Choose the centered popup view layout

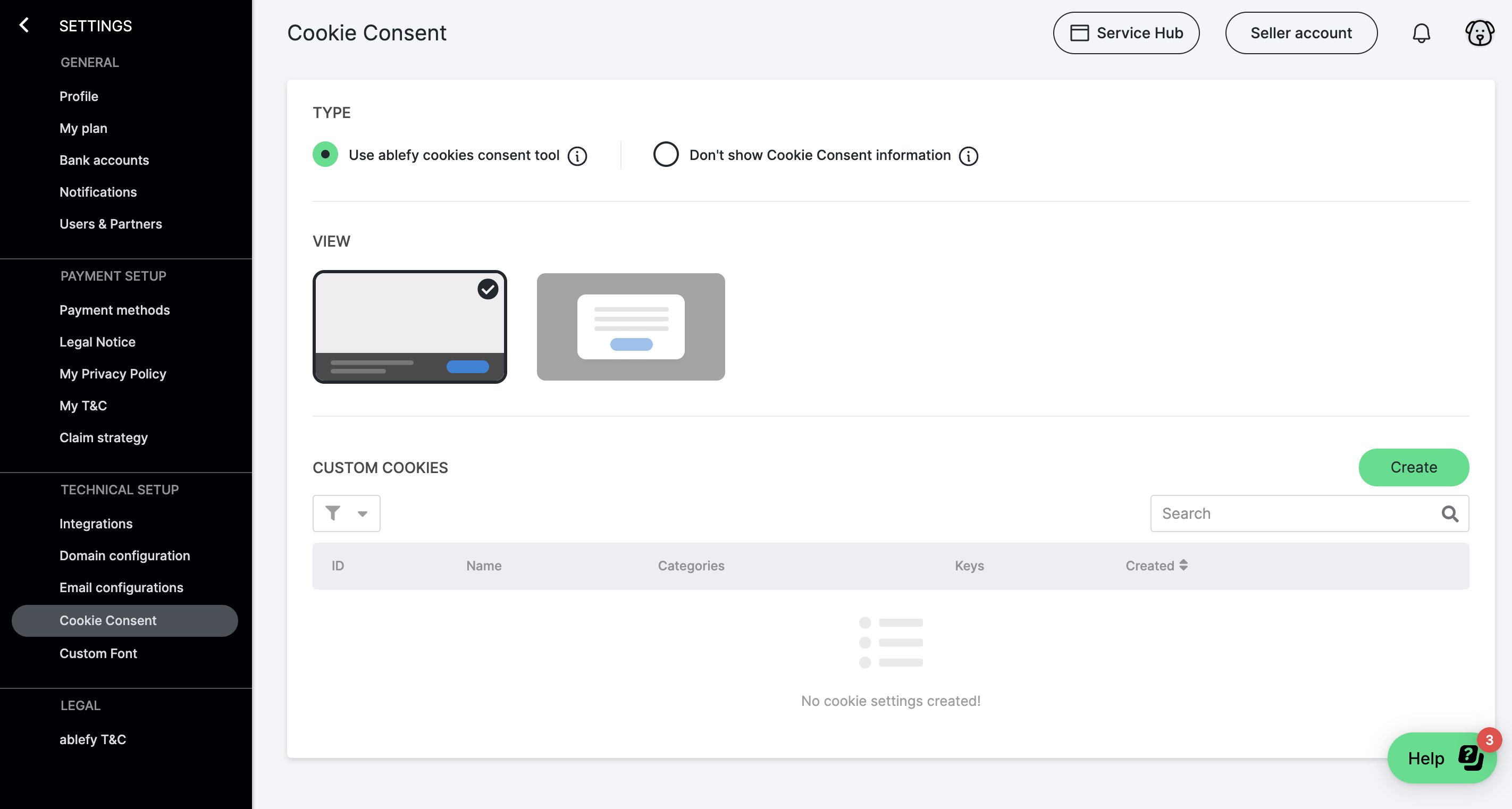631,327
